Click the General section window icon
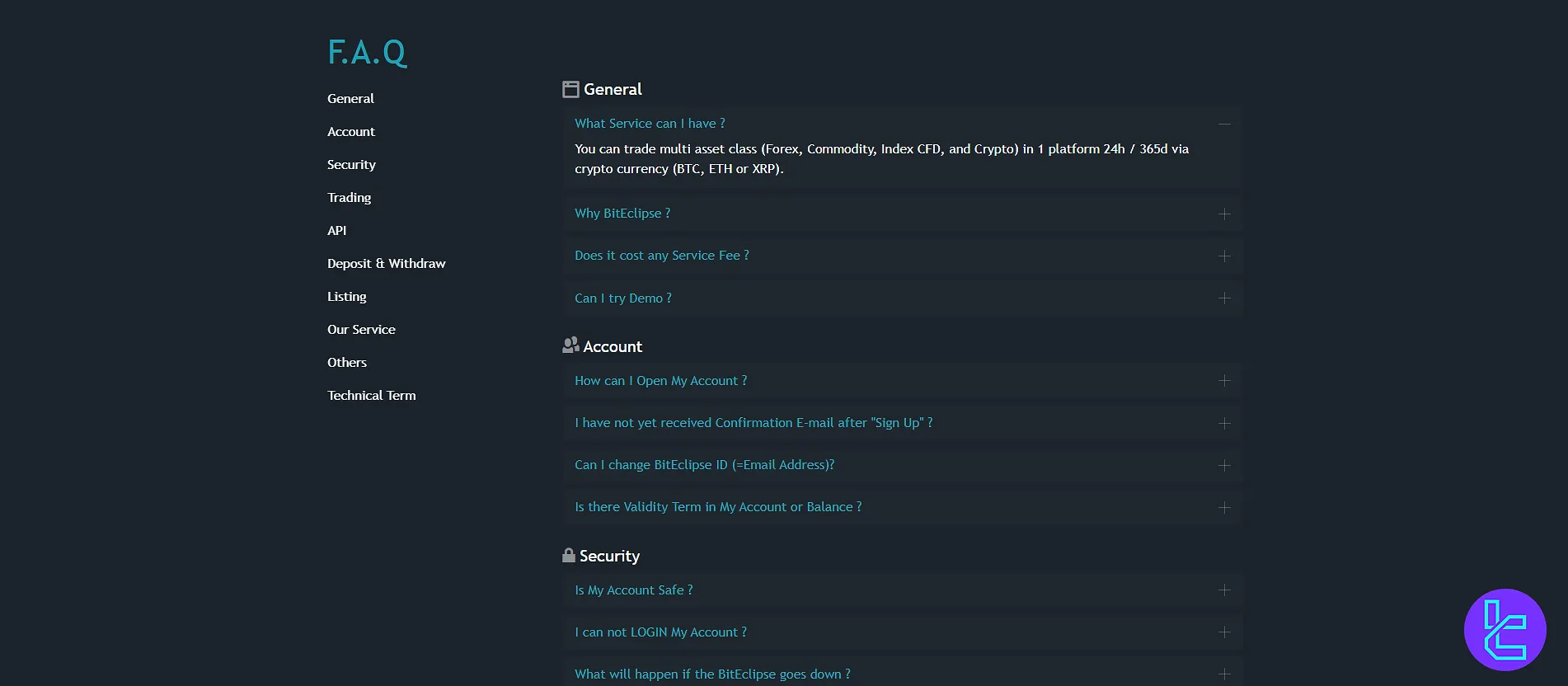Image resolution: width=1568 pixels, height=686 pixels. (x=570, y=90)
